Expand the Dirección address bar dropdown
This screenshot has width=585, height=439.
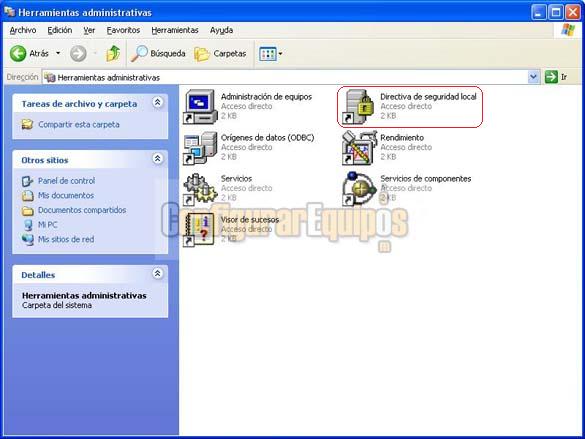[x=534, y=77]
